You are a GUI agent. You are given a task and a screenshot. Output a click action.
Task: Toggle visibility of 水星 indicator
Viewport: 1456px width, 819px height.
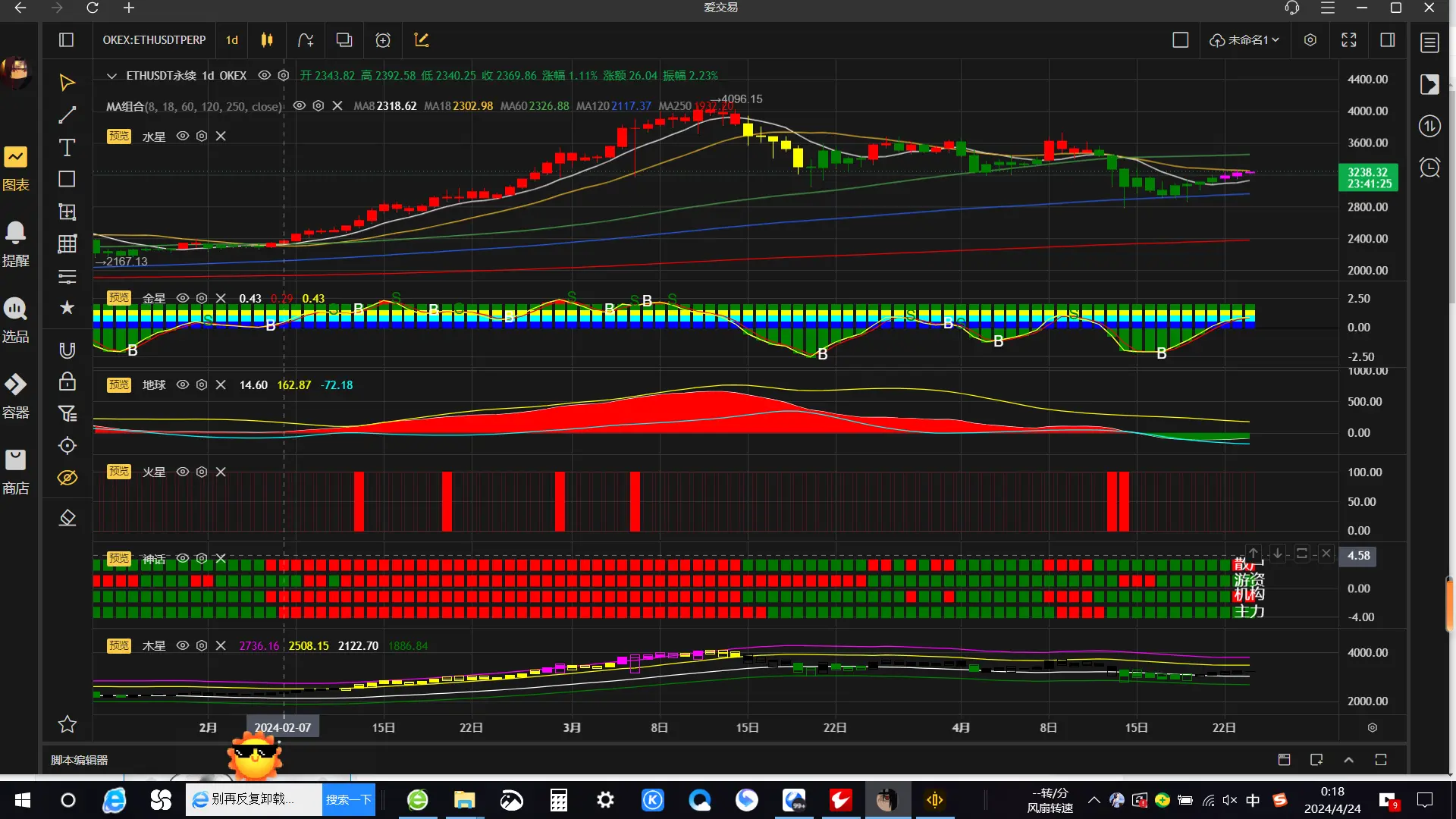click(183, 136)
